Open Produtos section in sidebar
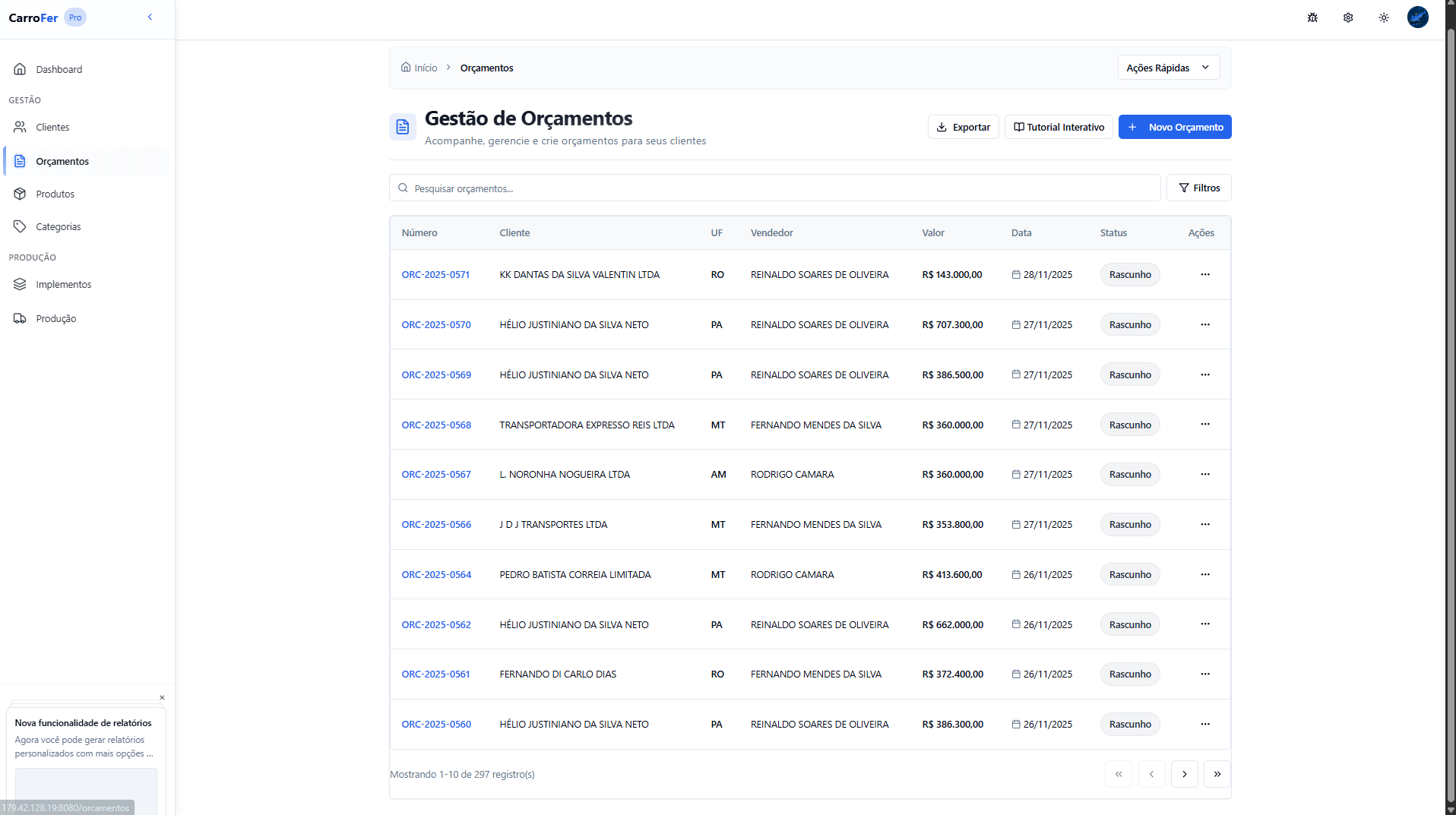The width and height of the screenshot is (1456, 815). [55, 194]
